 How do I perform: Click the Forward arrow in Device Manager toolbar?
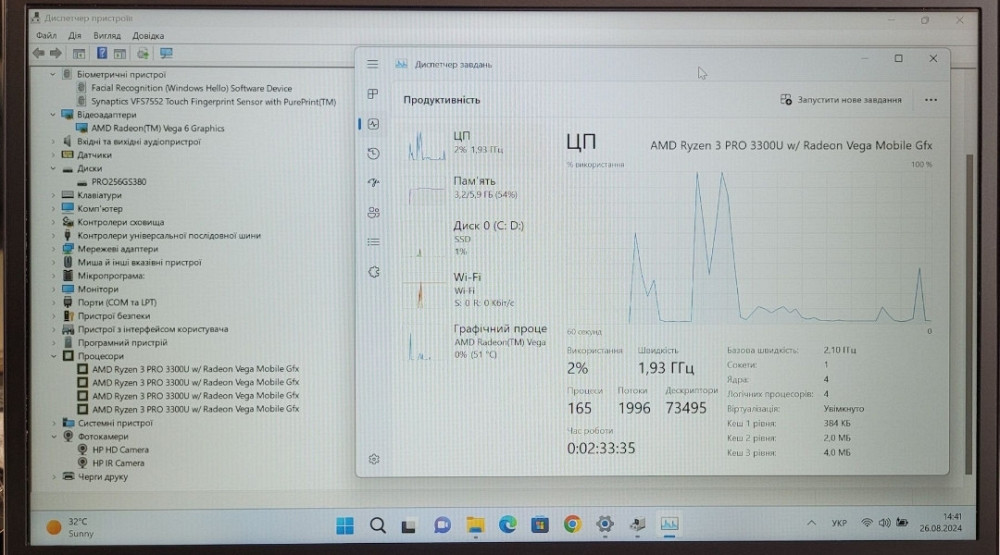pyautogui.click(x=56, y=54)
